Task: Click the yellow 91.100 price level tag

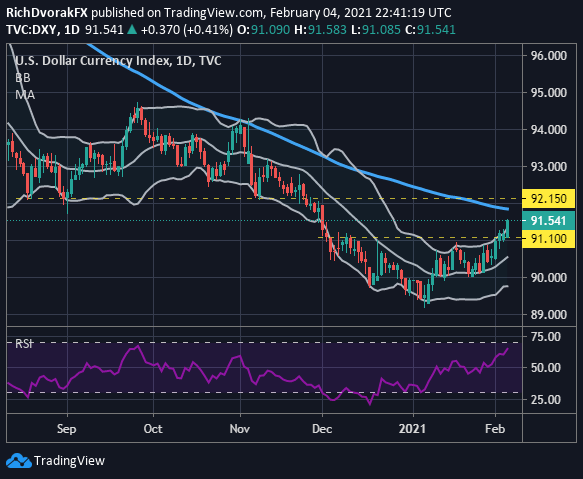Action: [548, 239]
